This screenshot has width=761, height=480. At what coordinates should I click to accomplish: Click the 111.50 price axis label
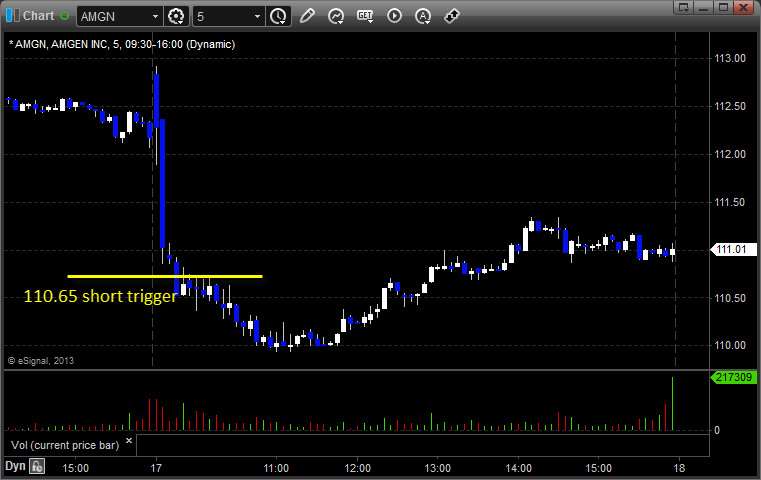click(730, 202)
